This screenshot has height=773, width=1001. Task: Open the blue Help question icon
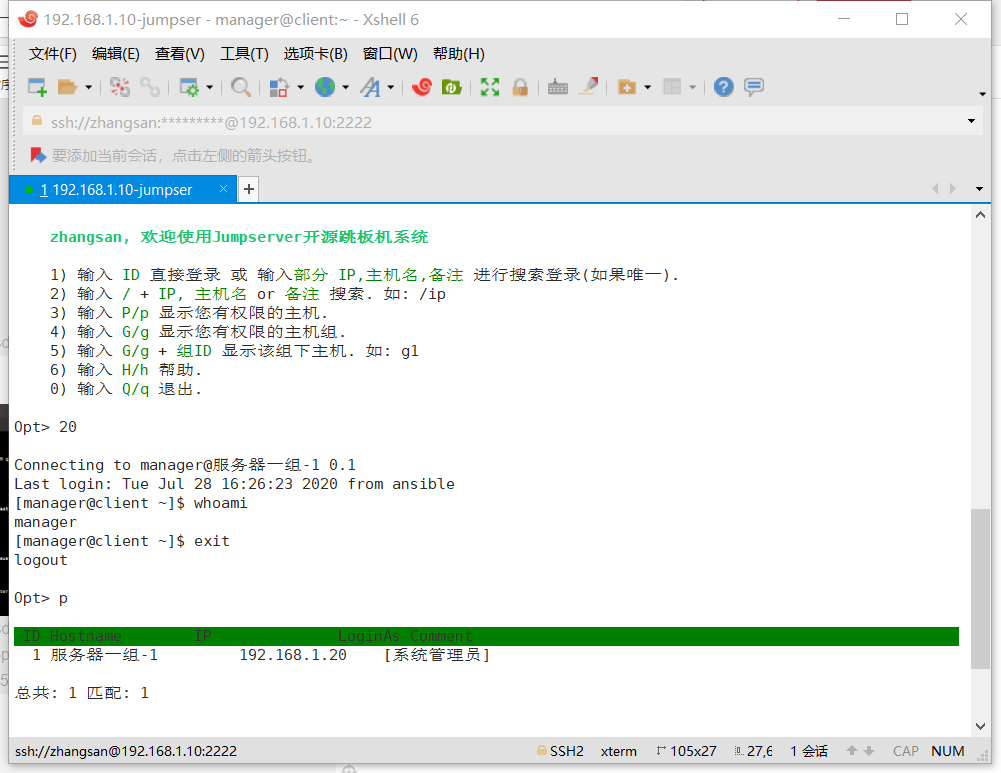click(x=723, y=87)
